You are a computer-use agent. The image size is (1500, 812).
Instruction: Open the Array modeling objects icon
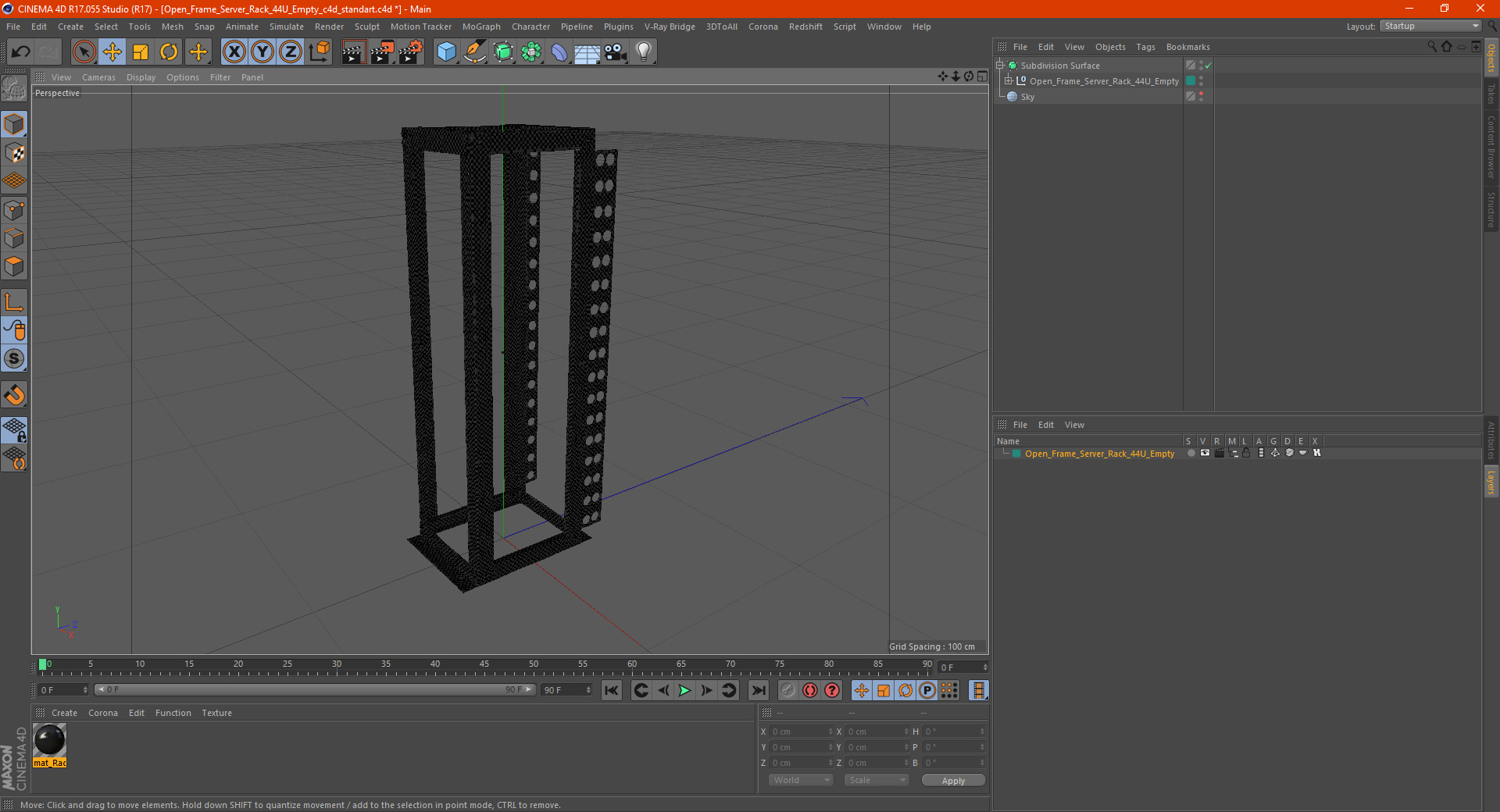(x=531, y=52)
